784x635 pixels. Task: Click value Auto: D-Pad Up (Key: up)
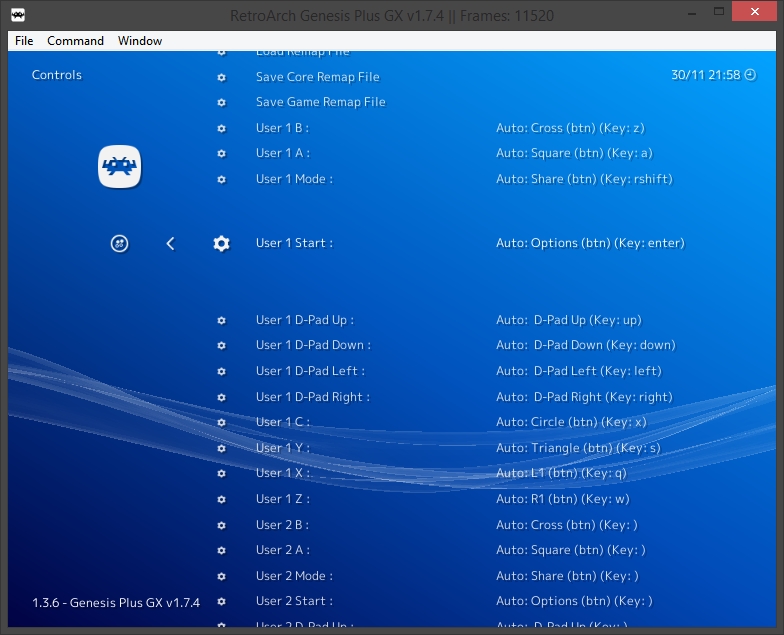[569, 320]
